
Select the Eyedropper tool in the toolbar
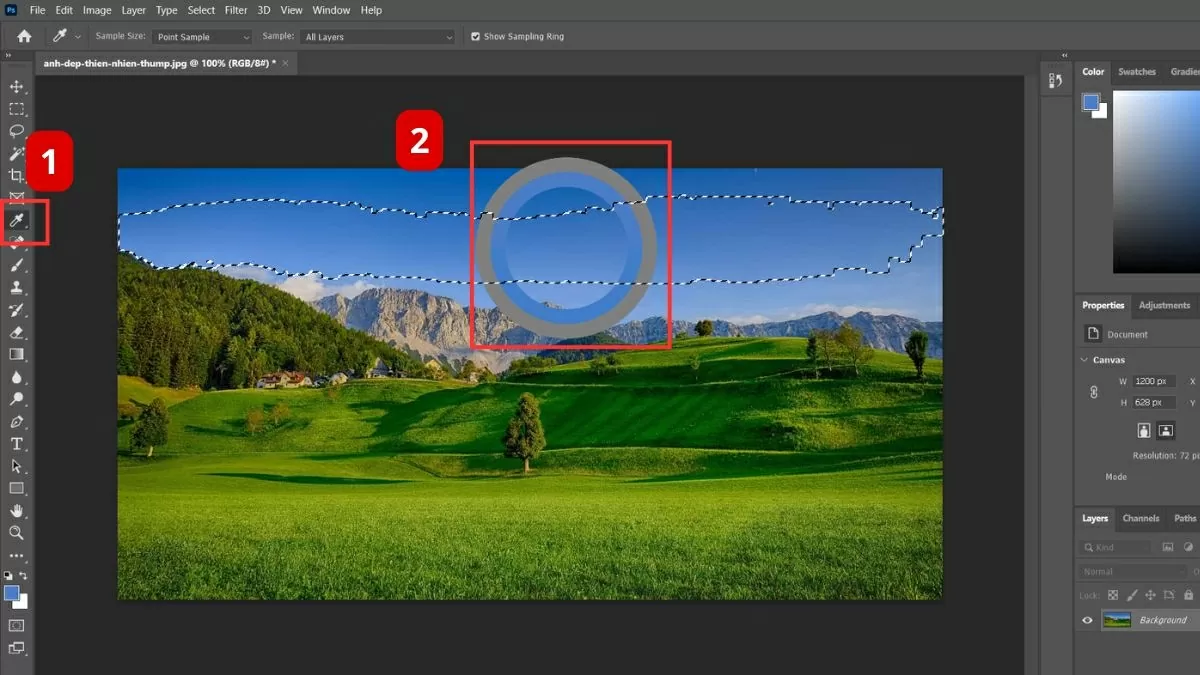click(x=17, y=220)
